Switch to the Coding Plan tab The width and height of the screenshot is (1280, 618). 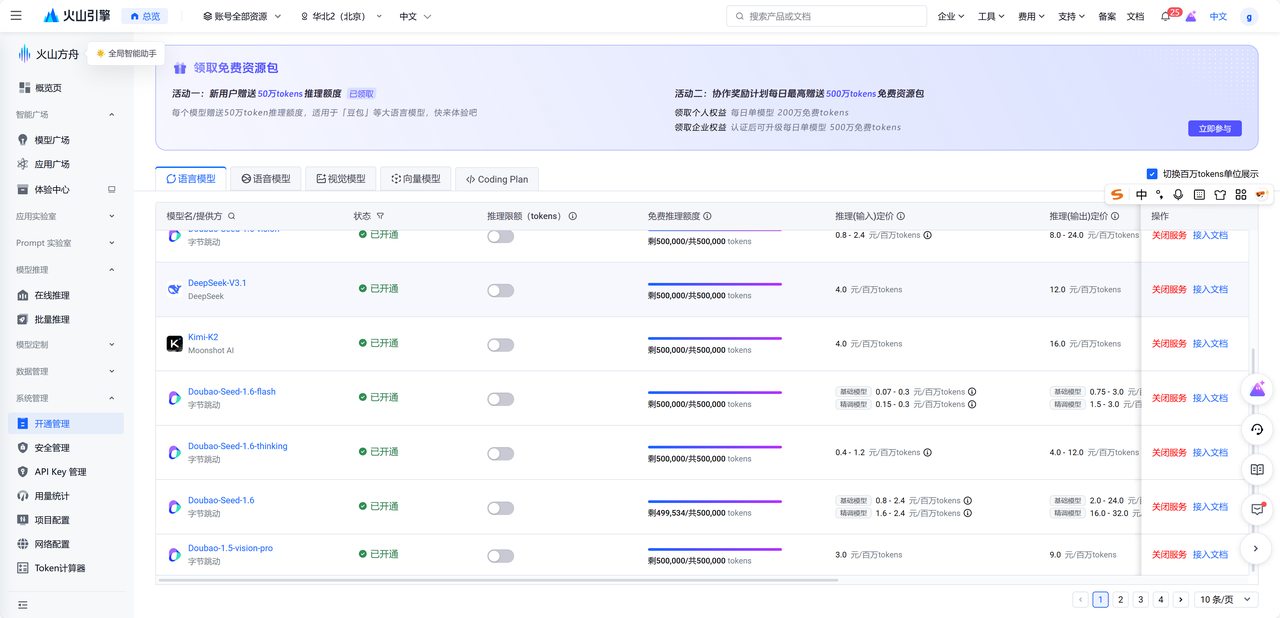pos(496,179)
